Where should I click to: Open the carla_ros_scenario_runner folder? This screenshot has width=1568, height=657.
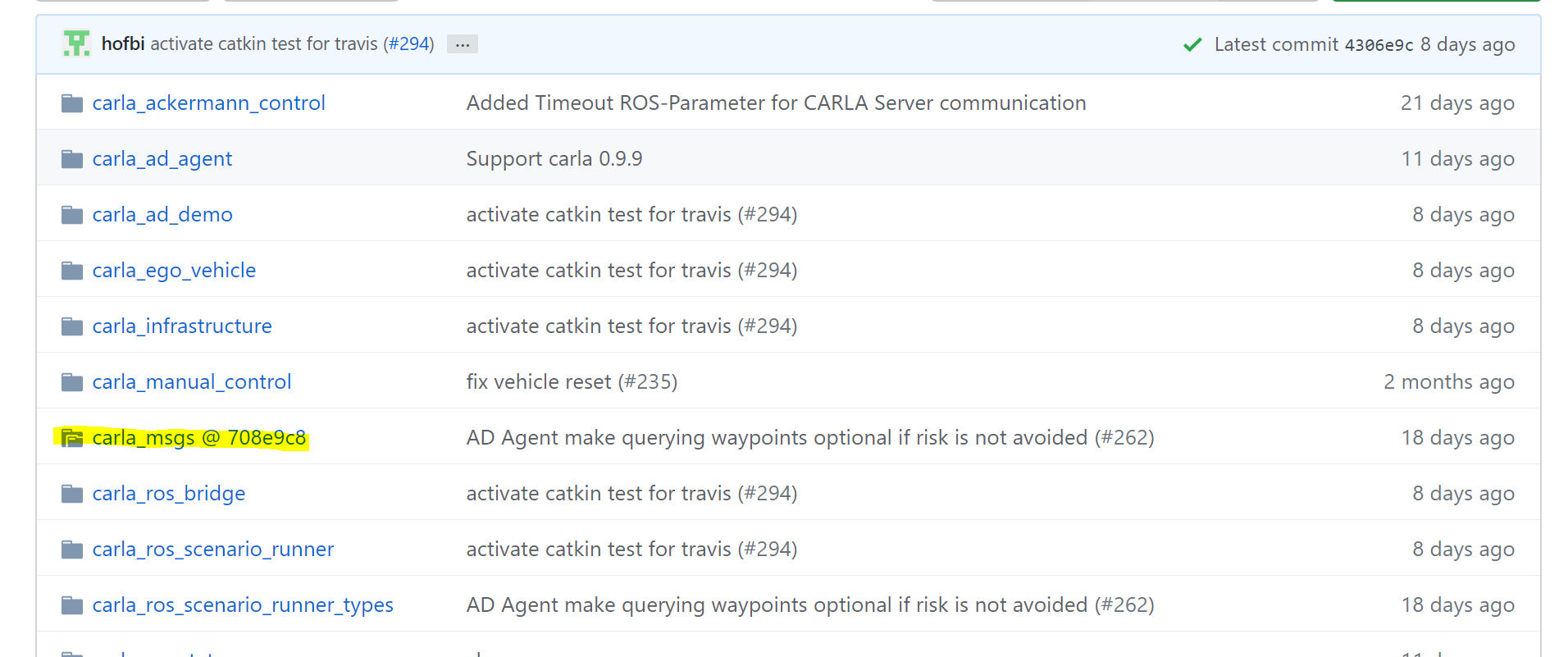[x=213, y=550]
